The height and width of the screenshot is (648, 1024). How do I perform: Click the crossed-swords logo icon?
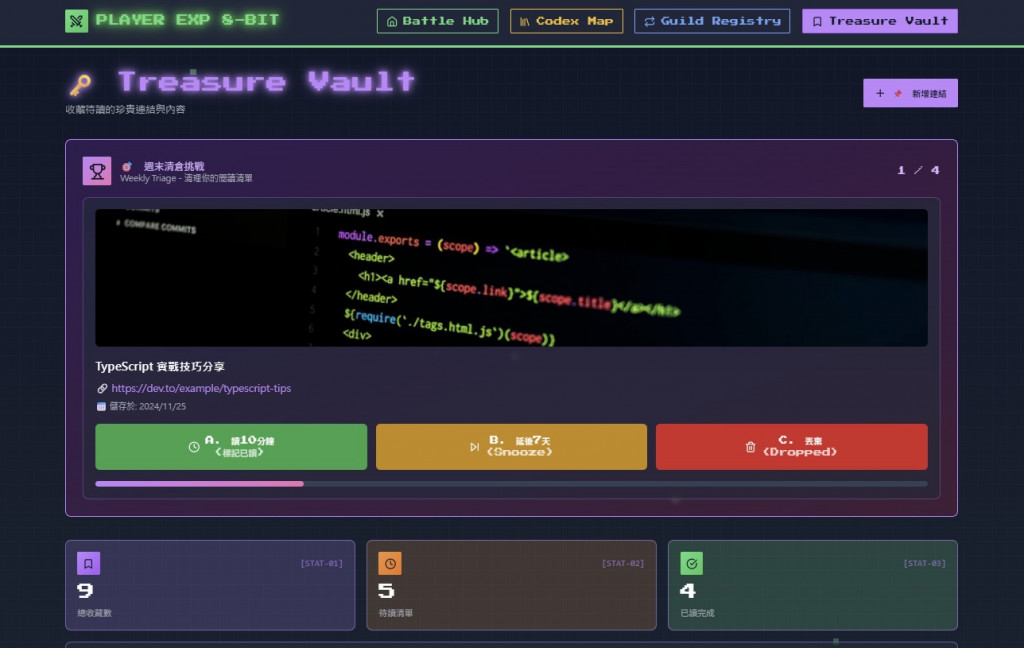tap(76, 21)
